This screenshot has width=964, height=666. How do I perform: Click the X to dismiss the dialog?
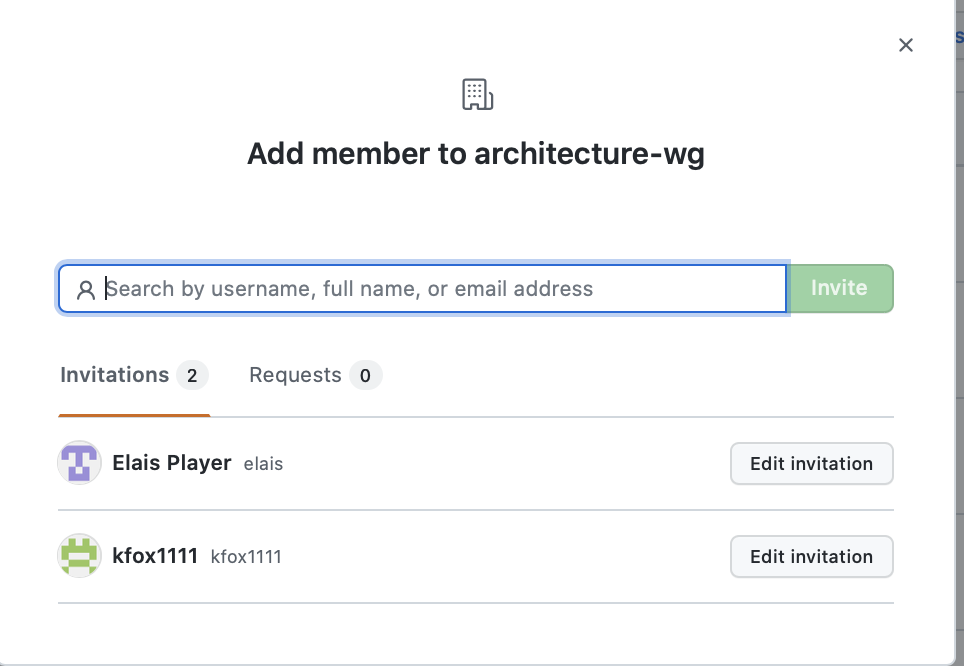905,45
